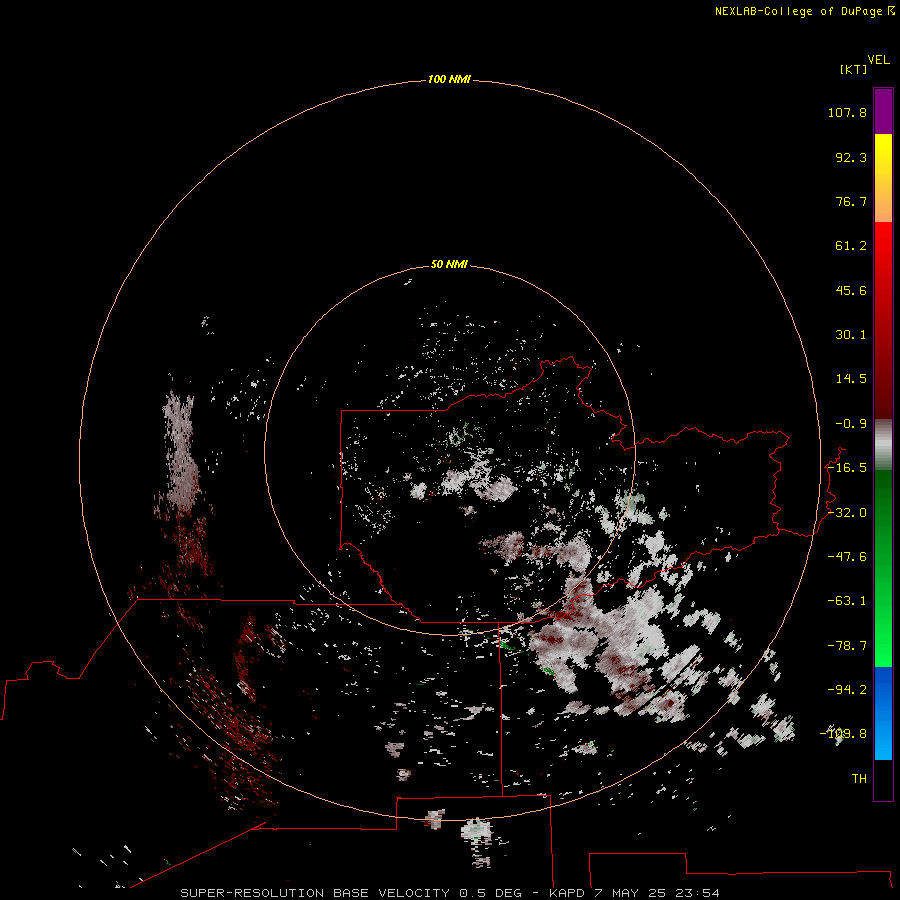Click the 45.6 velocity scale value
Image resolution: width=900 pixels, height=900 pixels.
pos(851,290)
